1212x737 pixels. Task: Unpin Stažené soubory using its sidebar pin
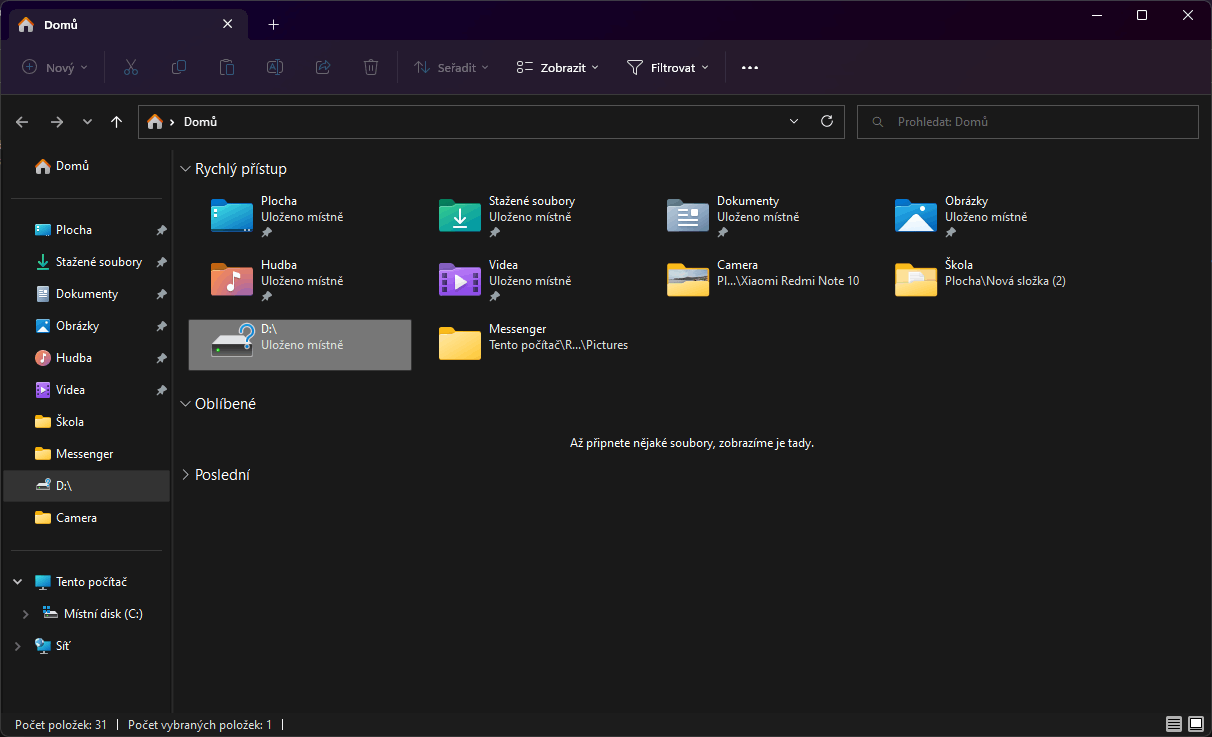tap(161, 262)
